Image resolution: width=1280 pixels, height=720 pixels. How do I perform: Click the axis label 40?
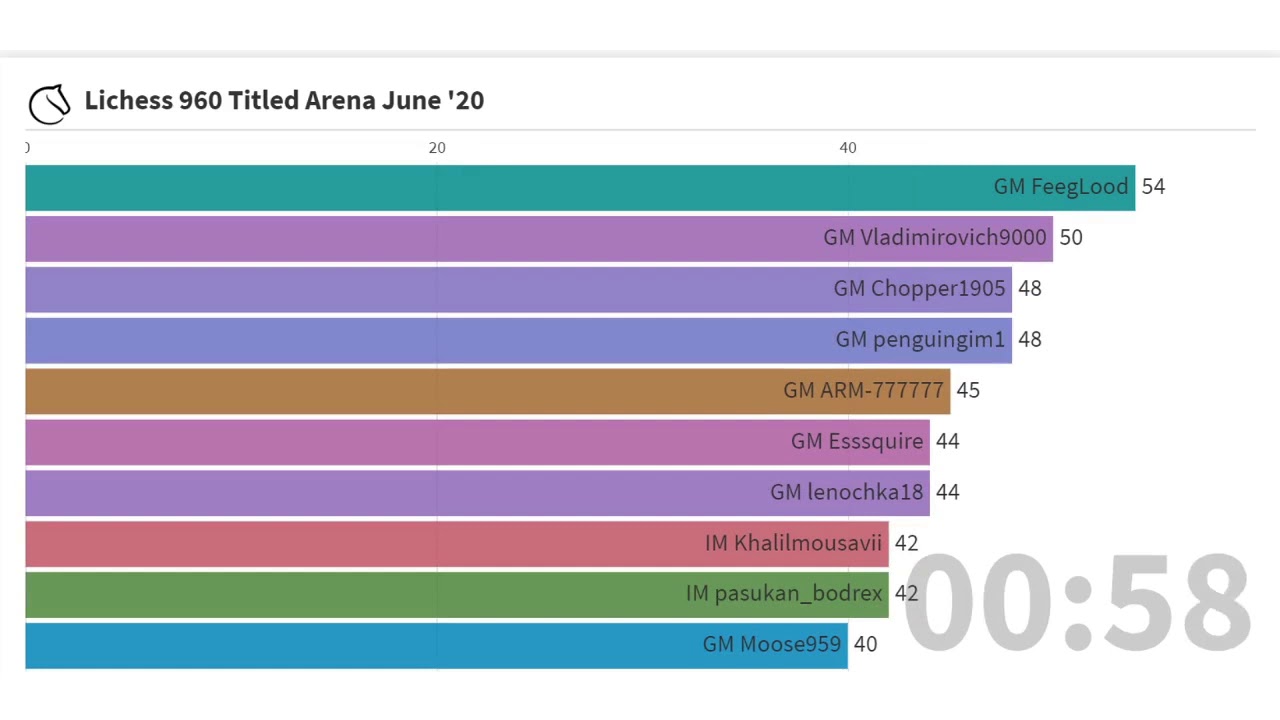point(848,147)
